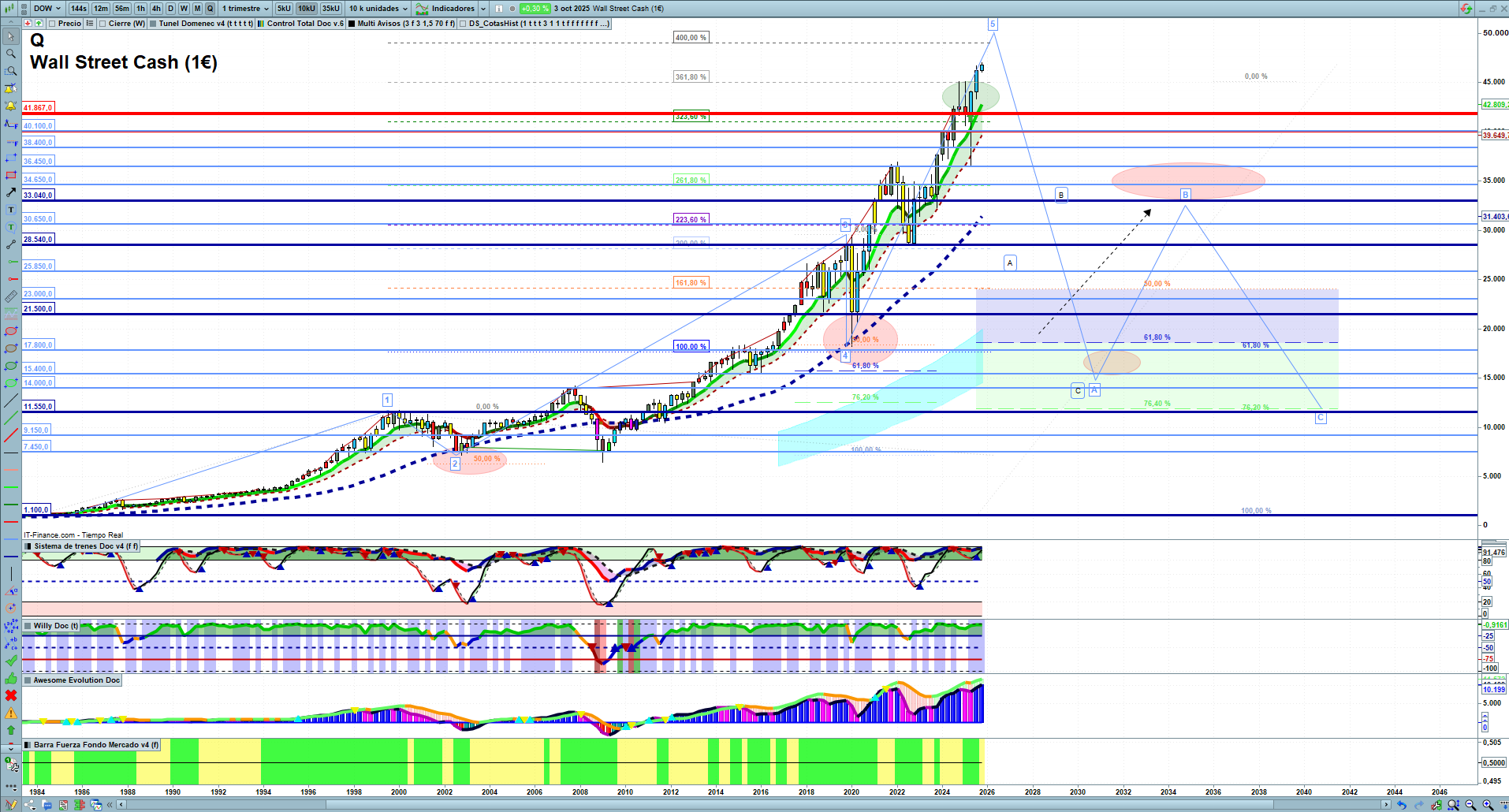This screenshot has height=812, width=1509.
Task: Switch to the 1h timeframe
Action: coord(140,9)
